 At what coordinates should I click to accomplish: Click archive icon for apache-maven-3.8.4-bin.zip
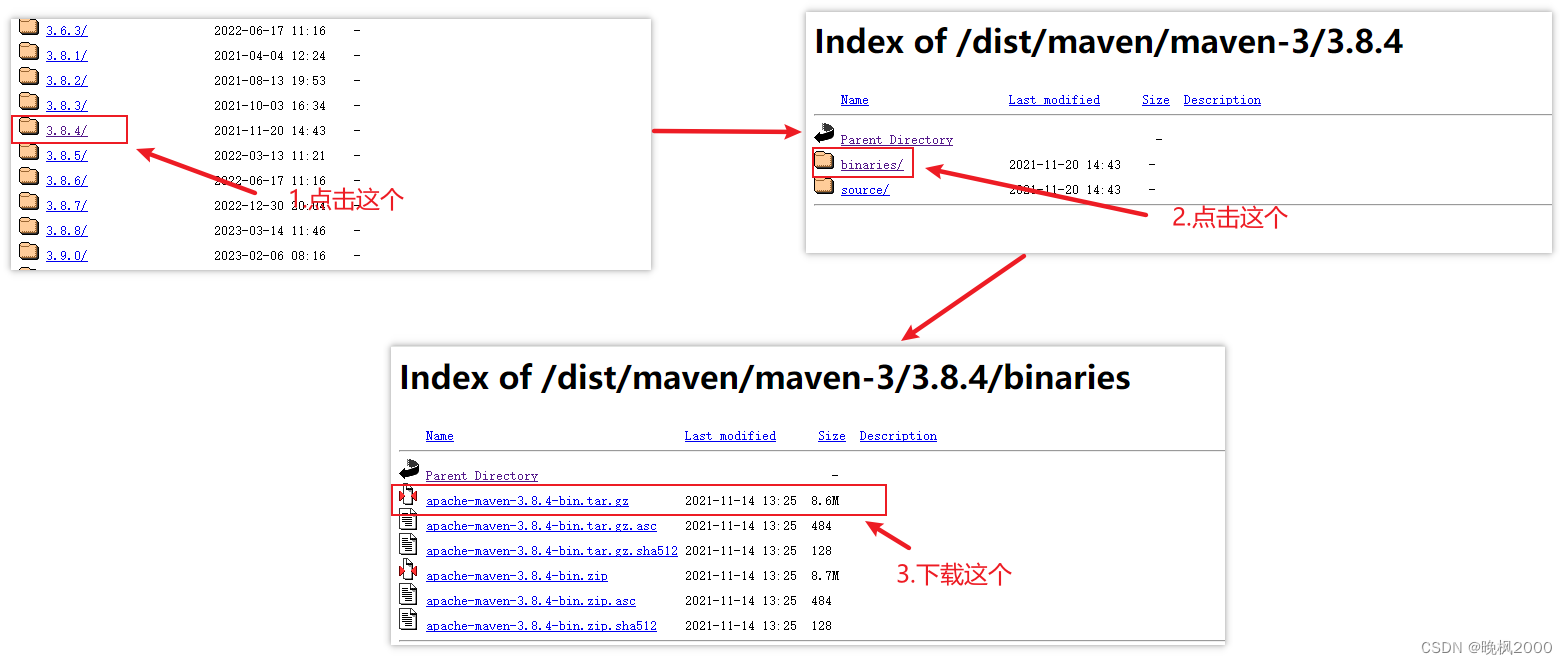click(408, 571)
